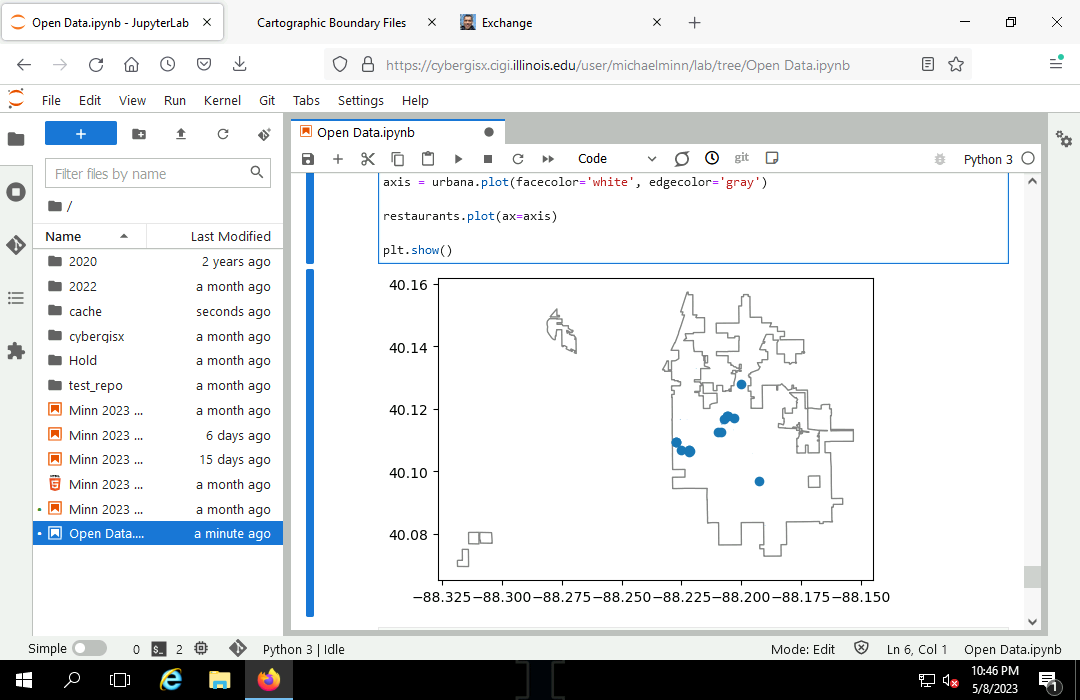
Task: Toggle Firefox reader view for this page
Action: (928, 64)
